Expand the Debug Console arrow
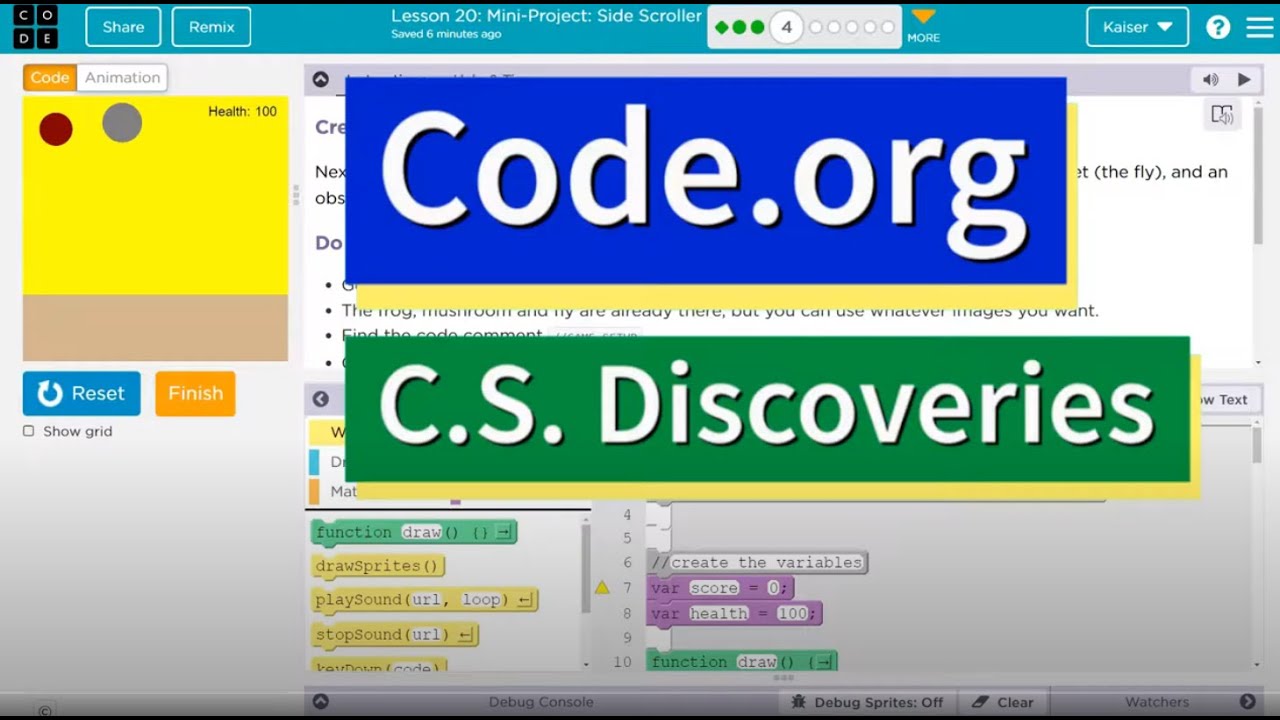1280x720 pixels. tap(320, 702)
